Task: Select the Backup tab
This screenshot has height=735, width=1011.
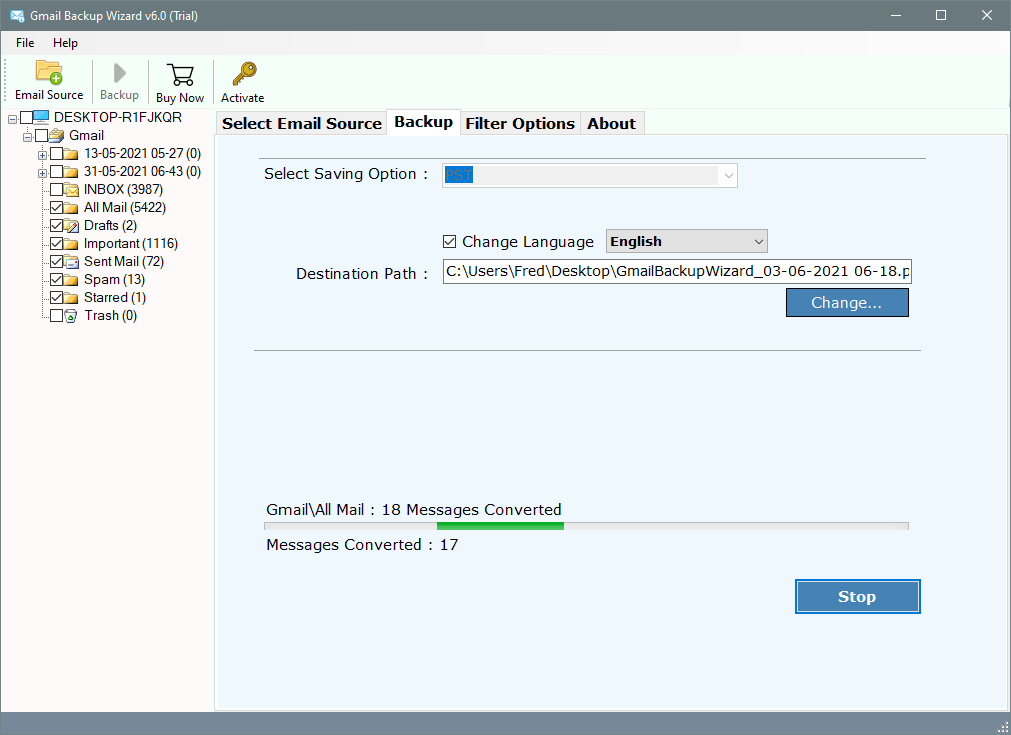Action: [424, 122]
